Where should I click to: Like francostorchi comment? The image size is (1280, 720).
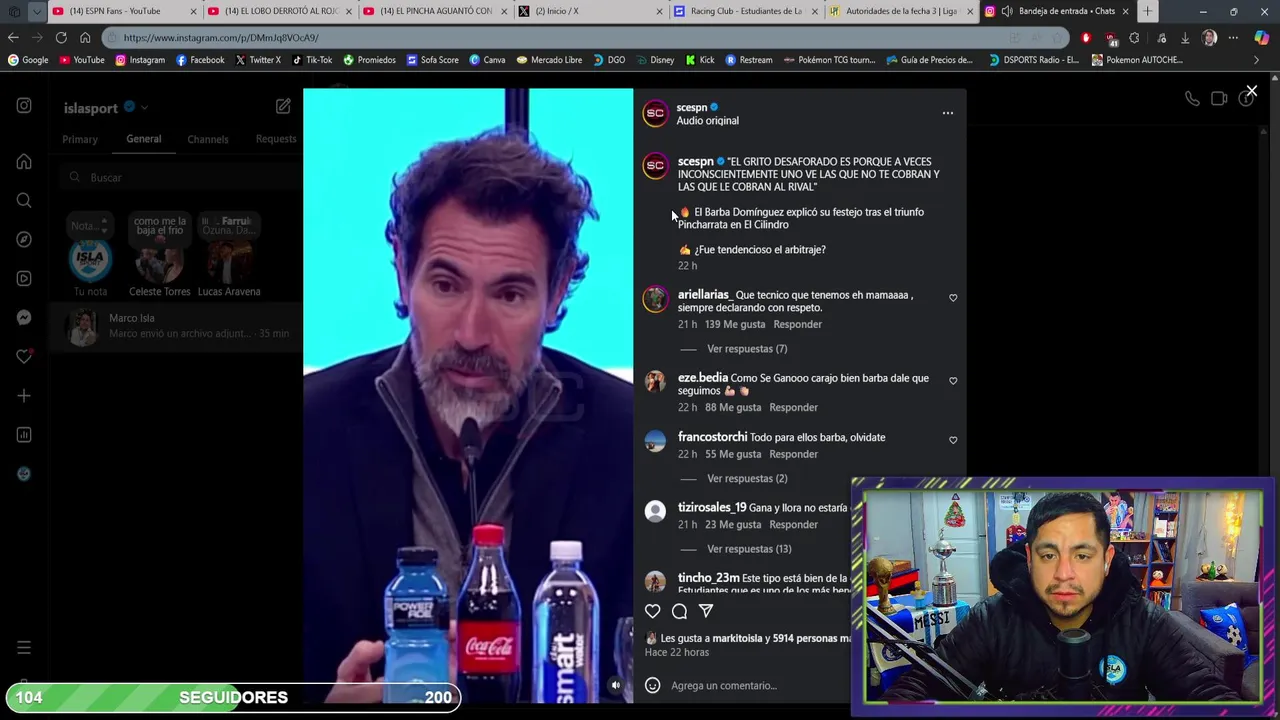(953, 440)
